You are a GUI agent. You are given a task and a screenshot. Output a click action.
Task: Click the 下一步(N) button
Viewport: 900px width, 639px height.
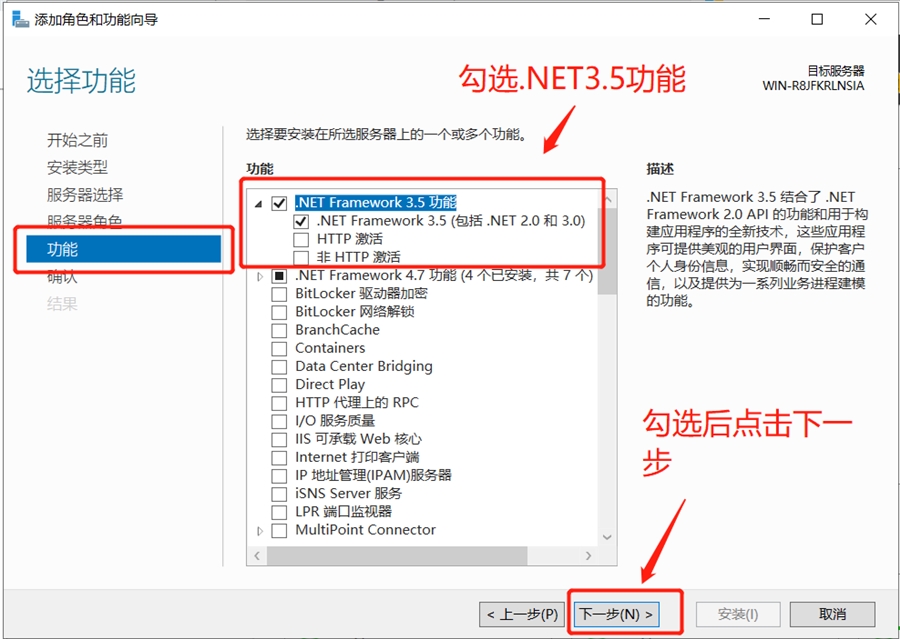click(x=616, y=613)
